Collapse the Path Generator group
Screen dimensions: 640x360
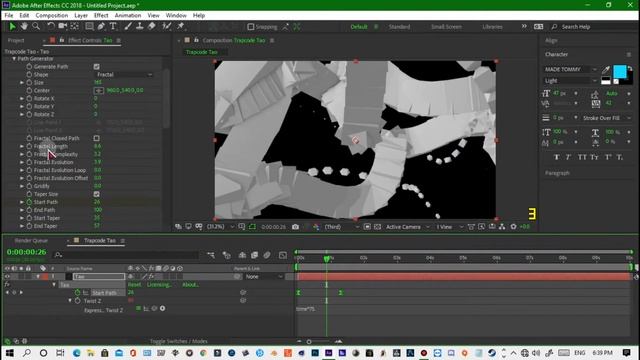click(x=14, y=59)
